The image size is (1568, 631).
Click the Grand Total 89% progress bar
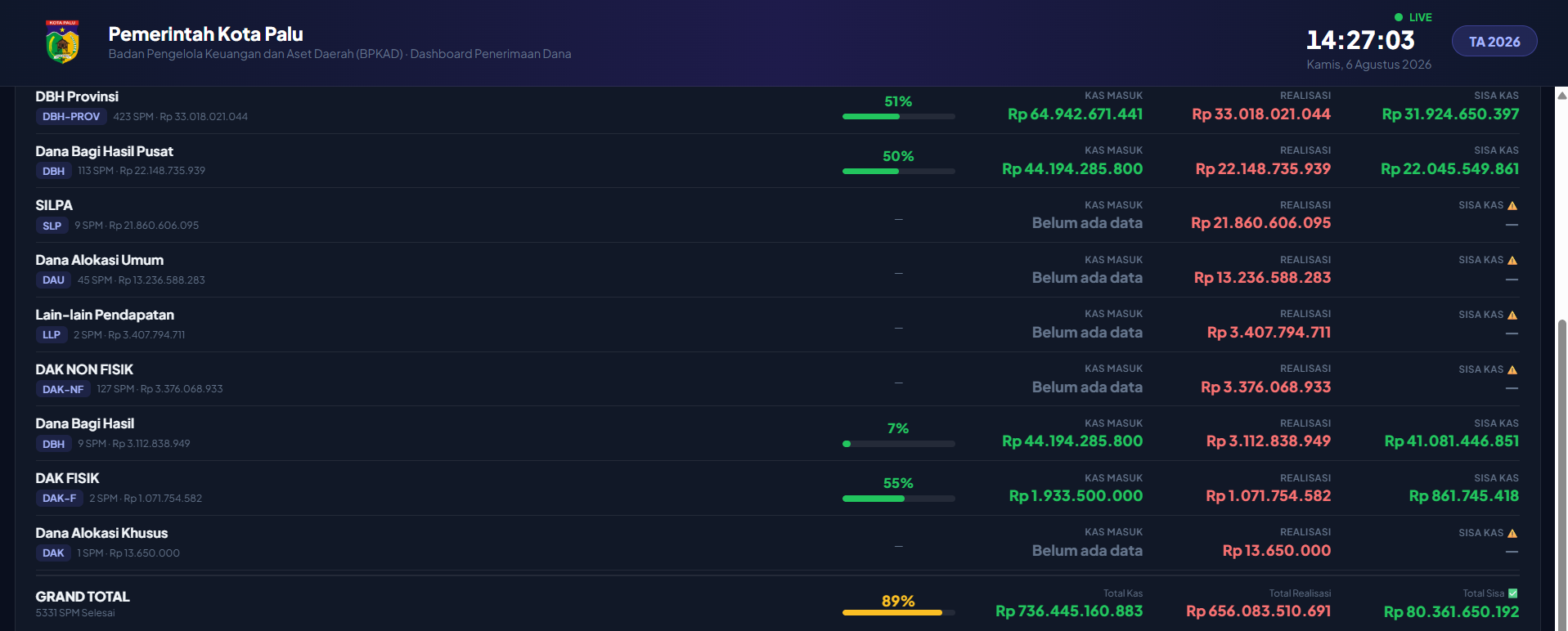(x=899, y=612)
